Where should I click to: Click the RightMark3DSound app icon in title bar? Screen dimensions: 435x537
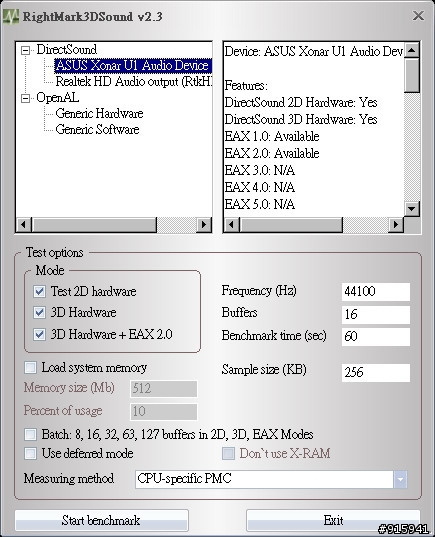click(x=11, y=16)
